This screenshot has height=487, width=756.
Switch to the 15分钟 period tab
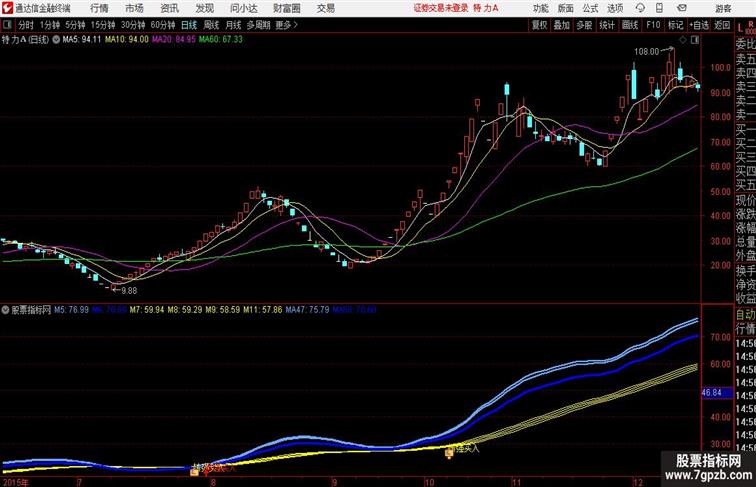click(103, 25)
